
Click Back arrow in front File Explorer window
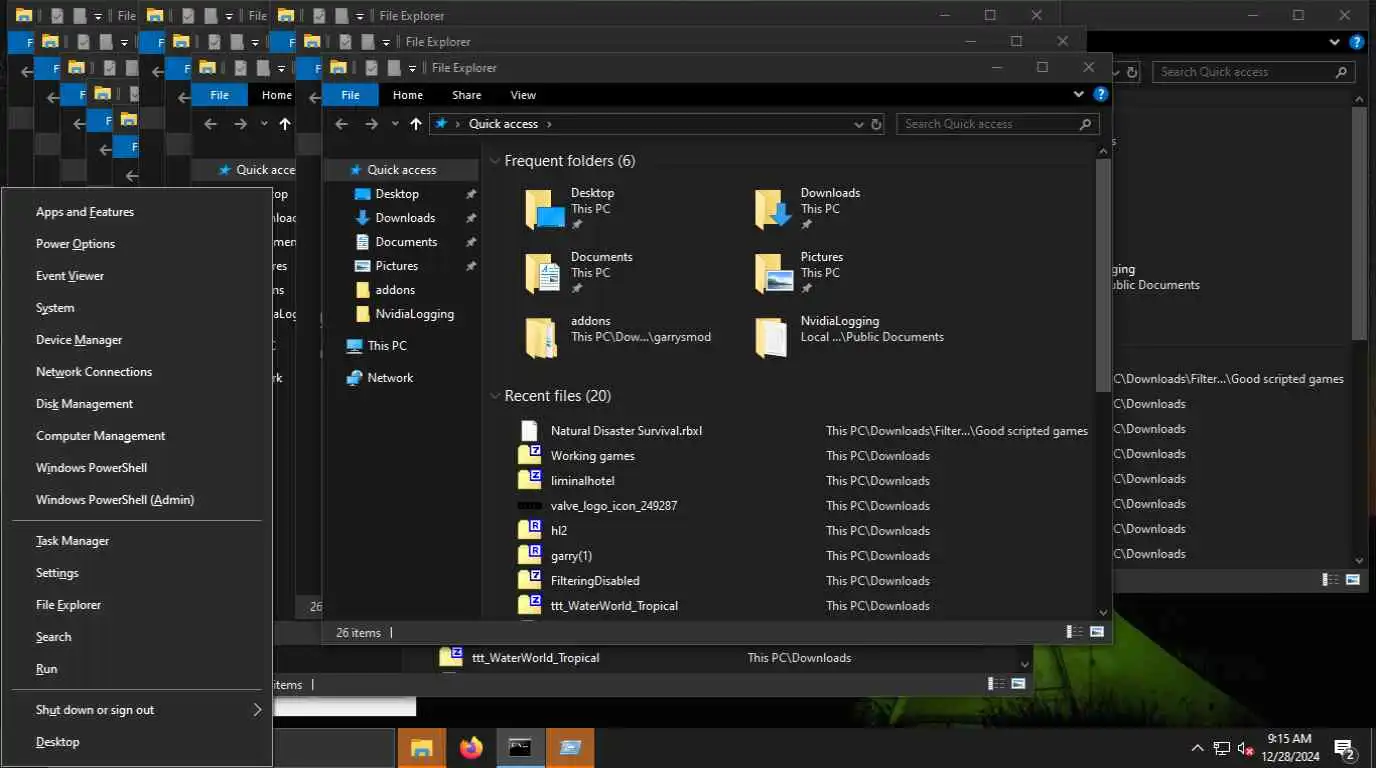point(341,124)
